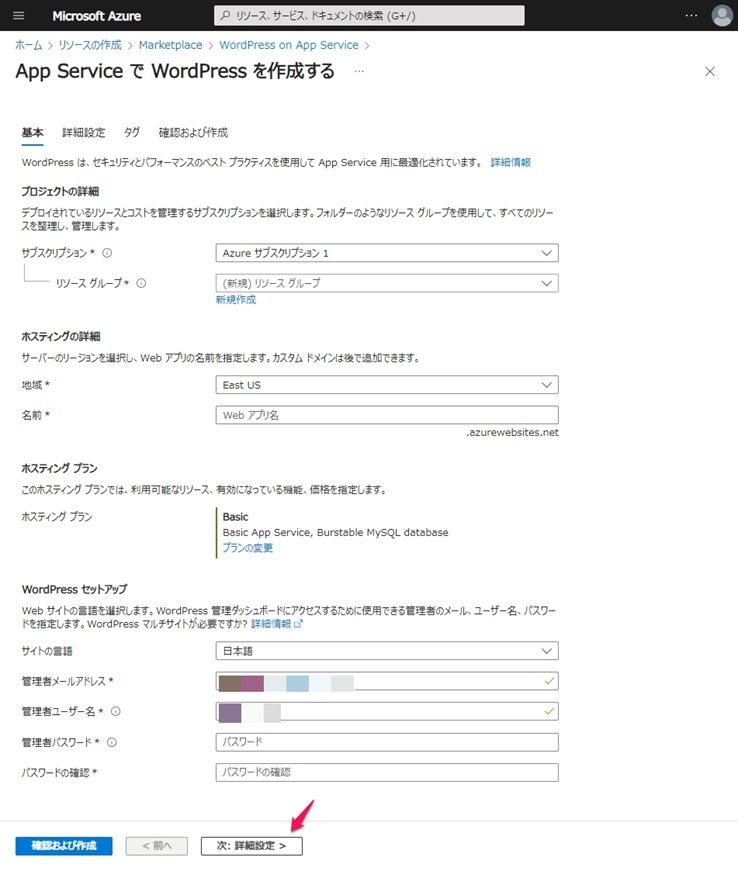The width and height of the screenshot is (738, 871).
Task: Open the top bar more options ellipsis
Action: [691, 16]
